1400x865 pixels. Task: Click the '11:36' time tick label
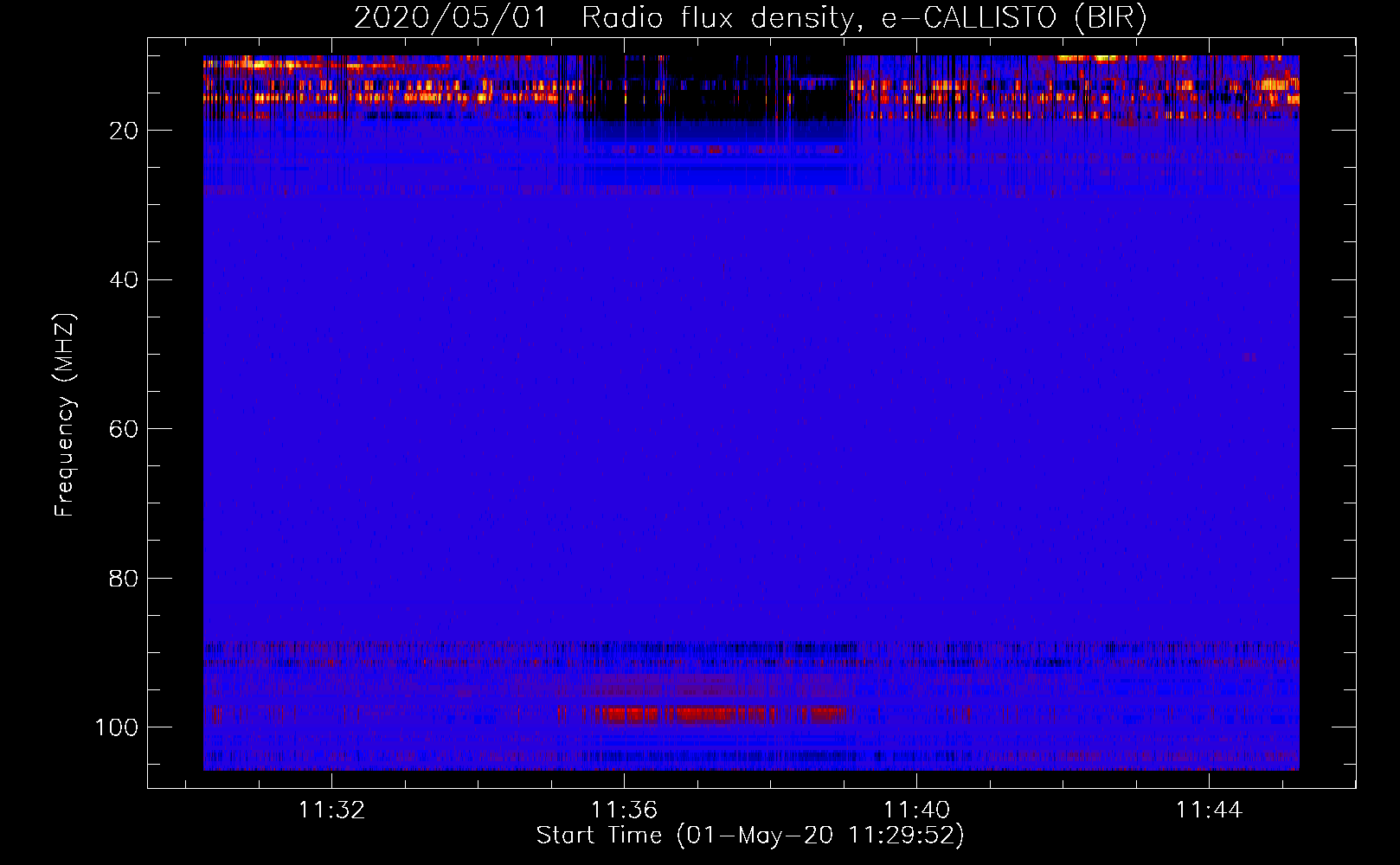click(624, 810)
